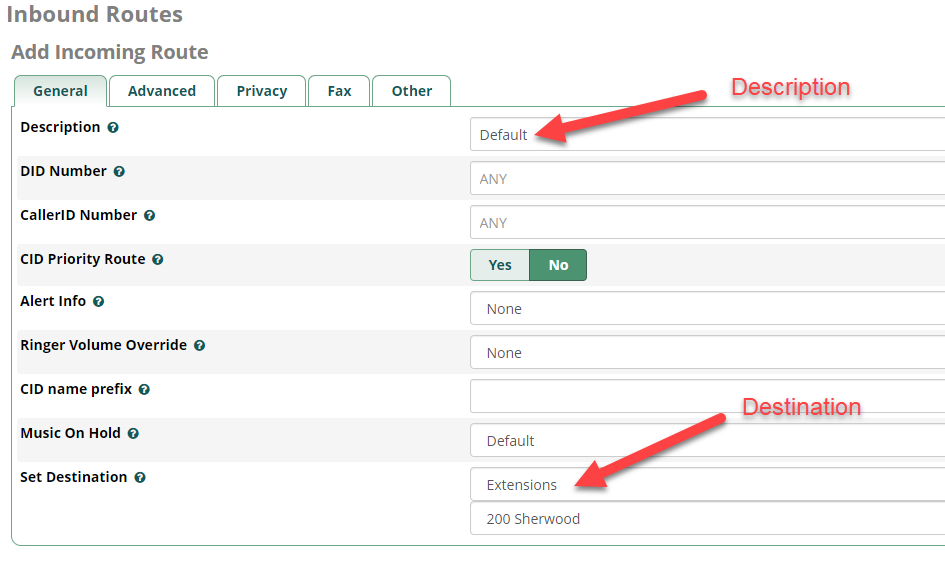Click the Description input field

tap(708, 134)
